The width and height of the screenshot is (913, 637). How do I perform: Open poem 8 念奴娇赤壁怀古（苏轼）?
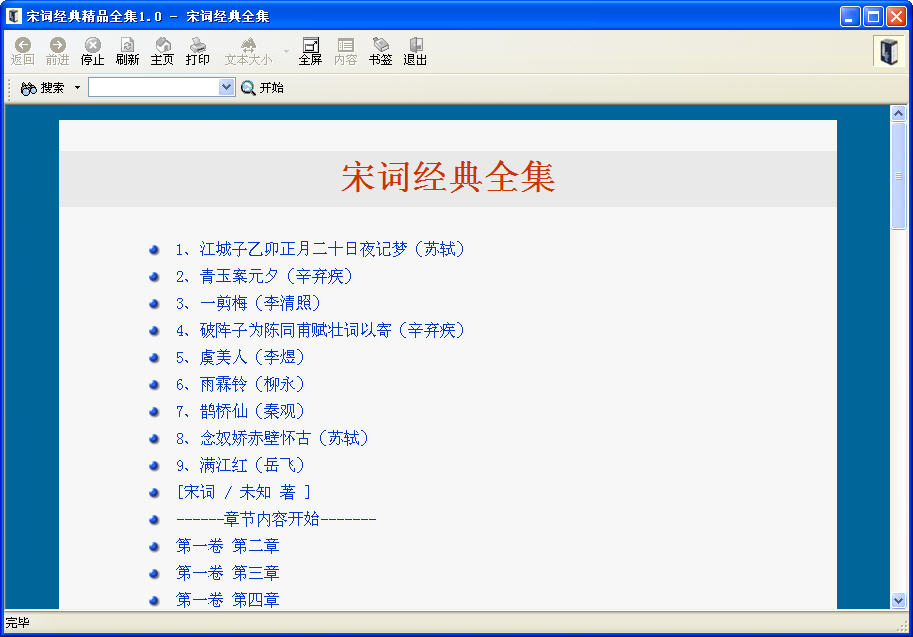point(273,438)
